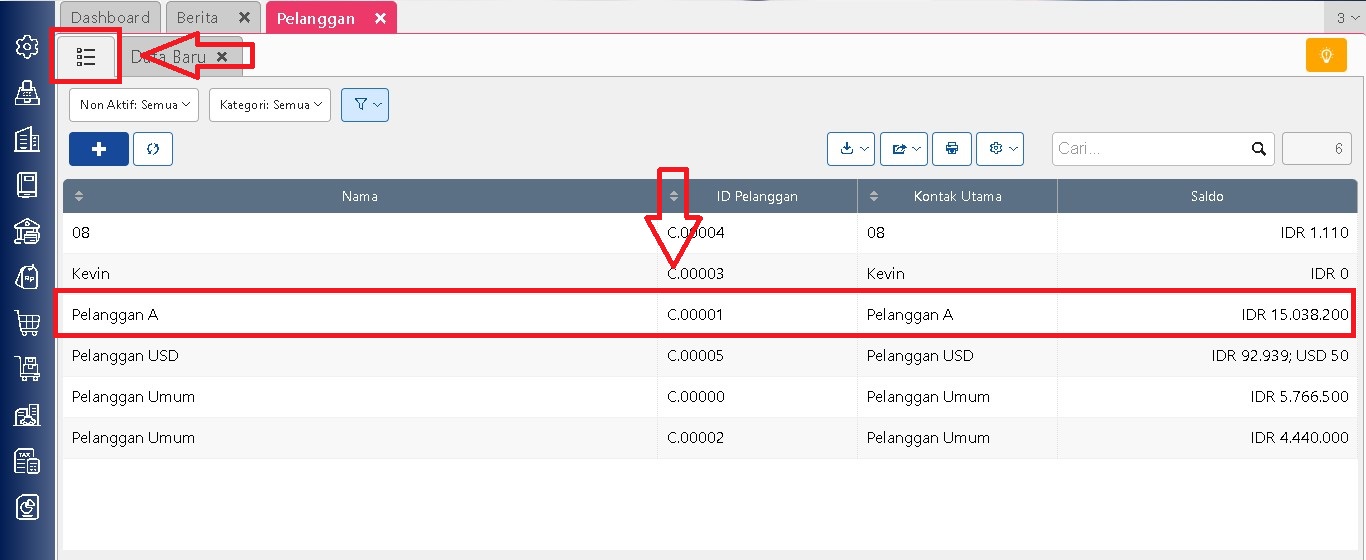The height and width of the screenshot is (560, 1366).
Task: Open the funnel filter dropdown
Action: click(365, 105)
